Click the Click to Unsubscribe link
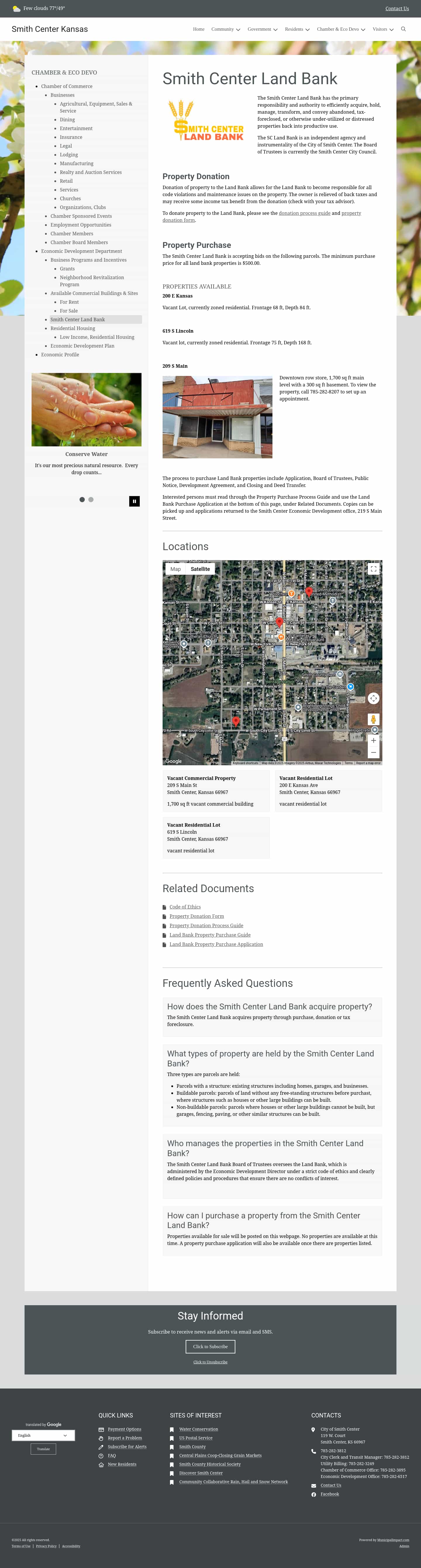This screenshot has height=1568, width=421. 210,1362
